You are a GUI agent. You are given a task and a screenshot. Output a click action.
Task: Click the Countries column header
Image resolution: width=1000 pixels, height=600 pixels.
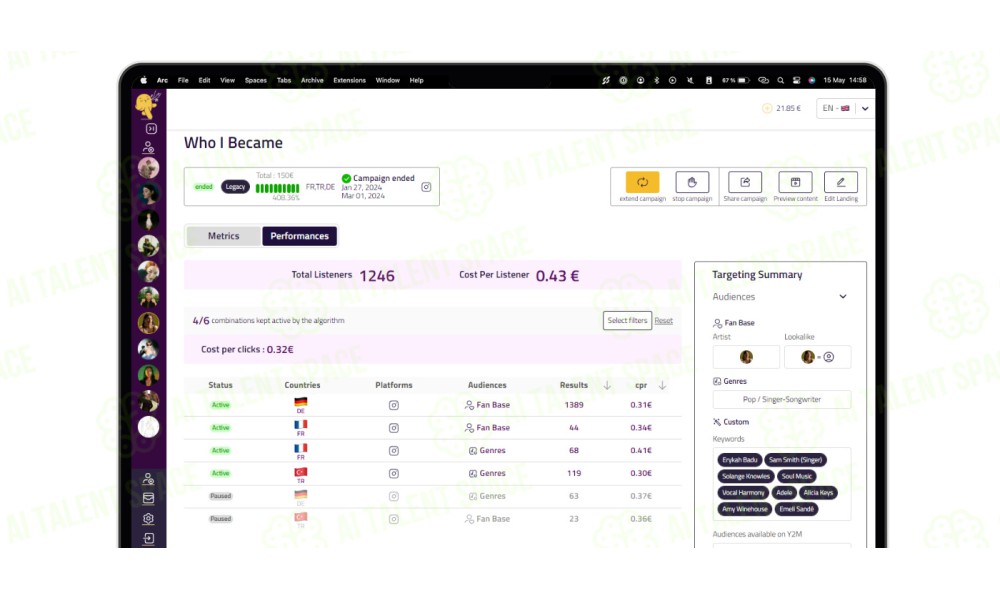(x=302, y=385)
